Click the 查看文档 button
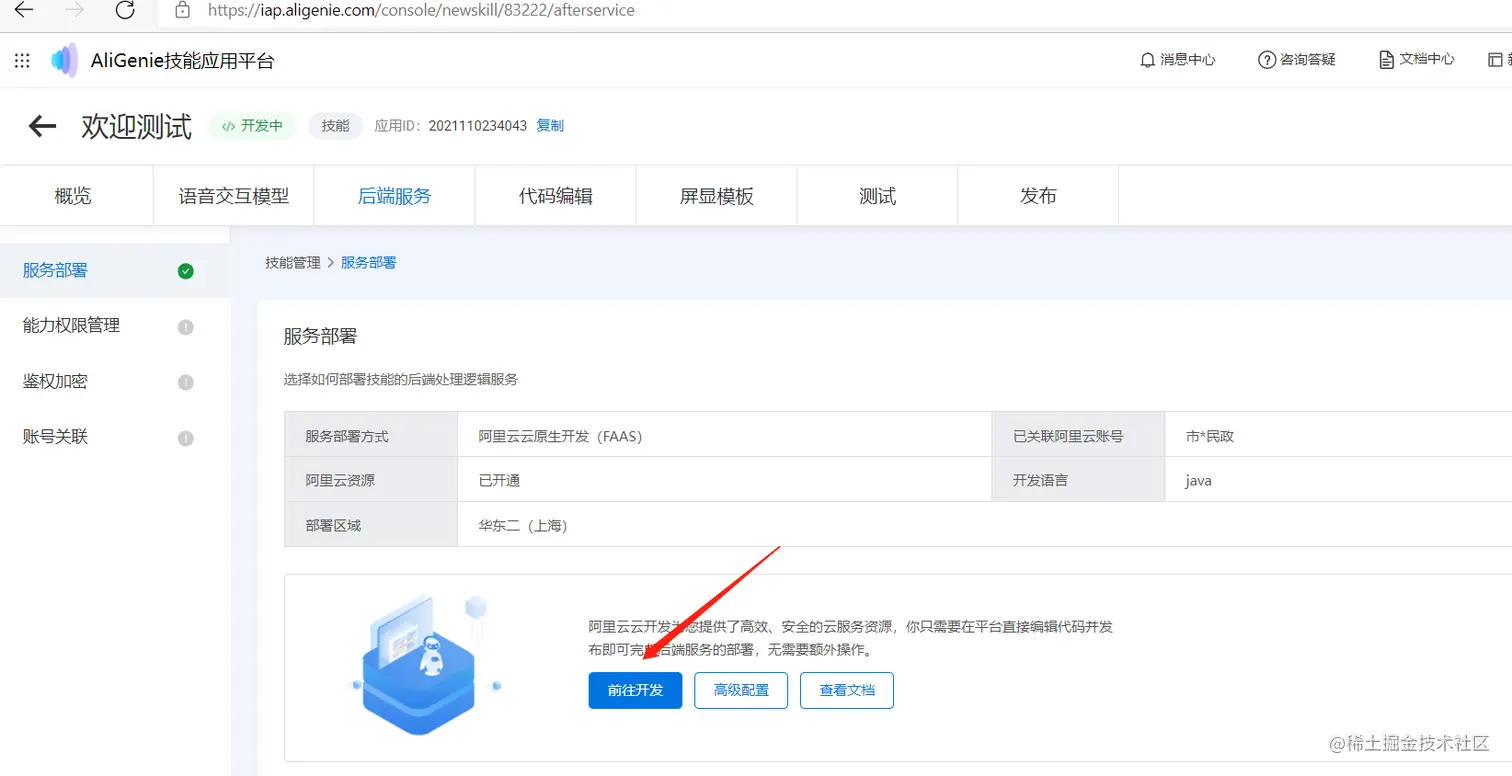 (847, 691)
